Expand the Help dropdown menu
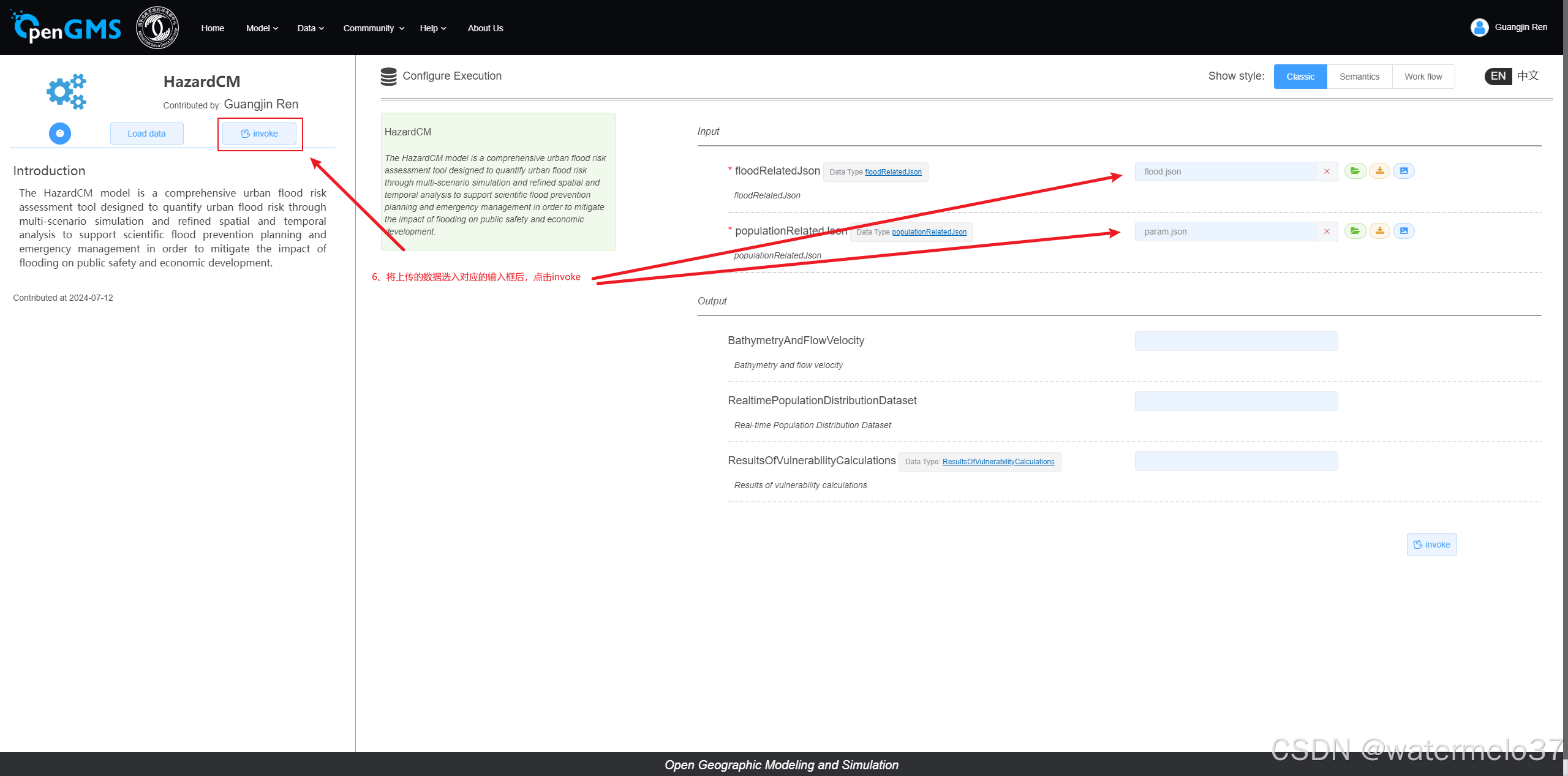Viewport: 1568px width, 776px height. [433, 28]
